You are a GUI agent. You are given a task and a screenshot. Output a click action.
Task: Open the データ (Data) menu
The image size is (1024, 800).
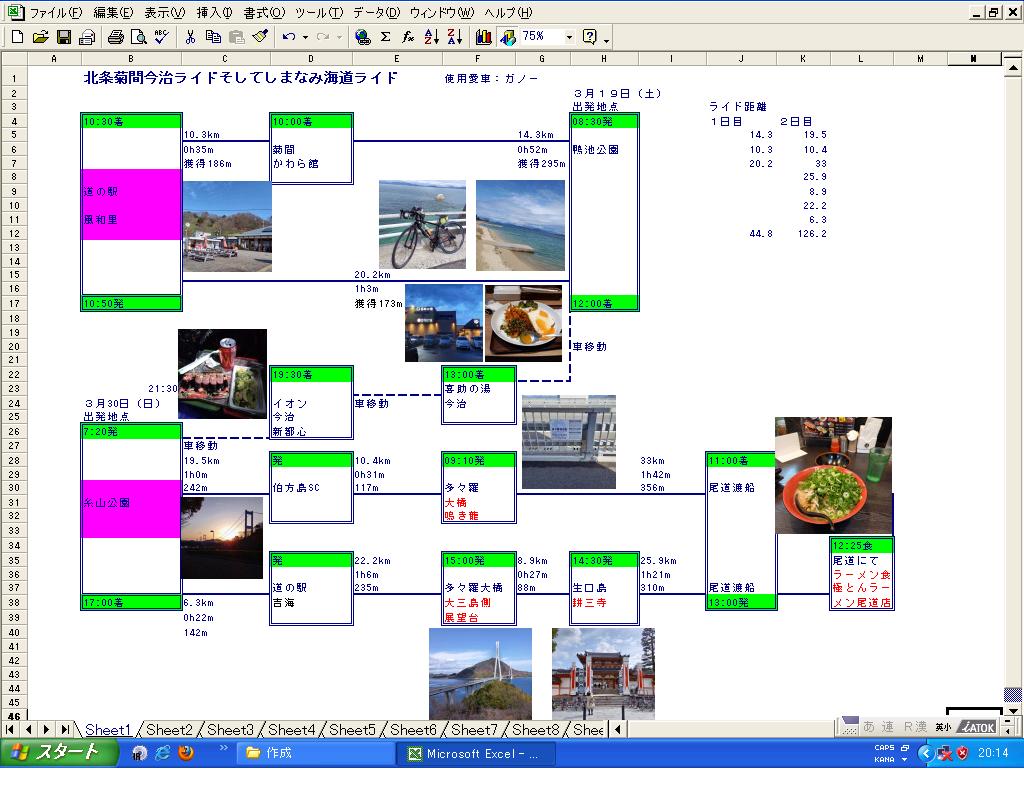click(376, 13)
